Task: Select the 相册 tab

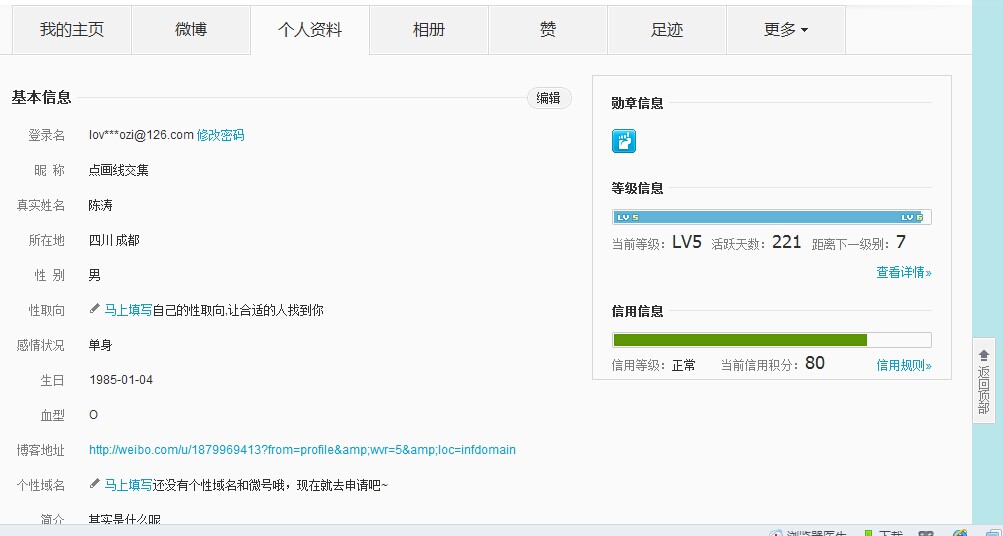Action: (x=429, y=30)
